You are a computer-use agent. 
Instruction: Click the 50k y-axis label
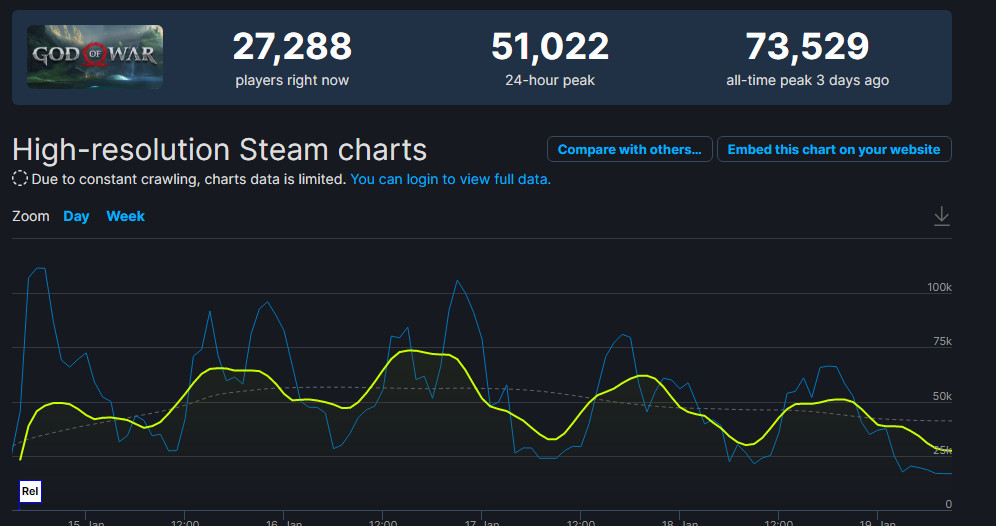click(941, 397)
